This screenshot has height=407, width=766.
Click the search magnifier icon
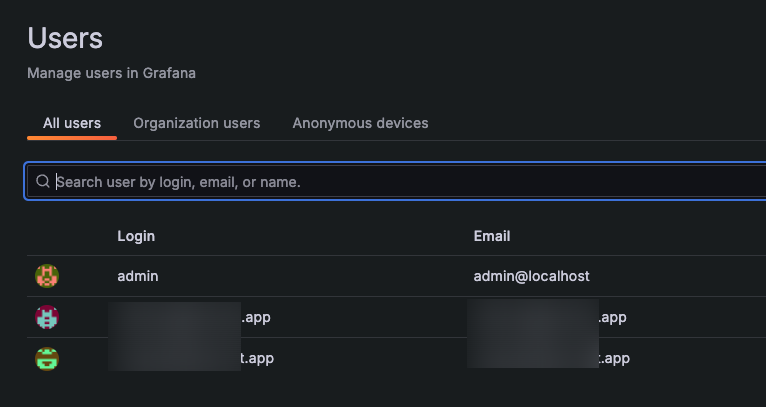click(x=43, y=182)
